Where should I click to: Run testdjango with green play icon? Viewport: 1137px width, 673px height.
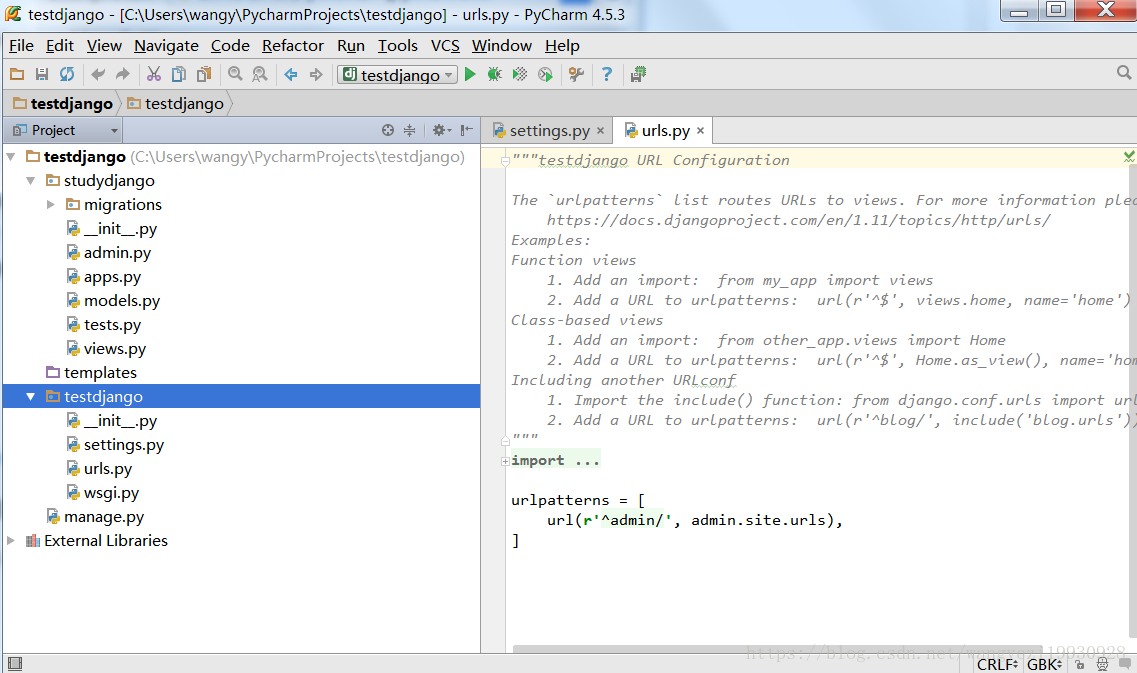tap(470, 74)
